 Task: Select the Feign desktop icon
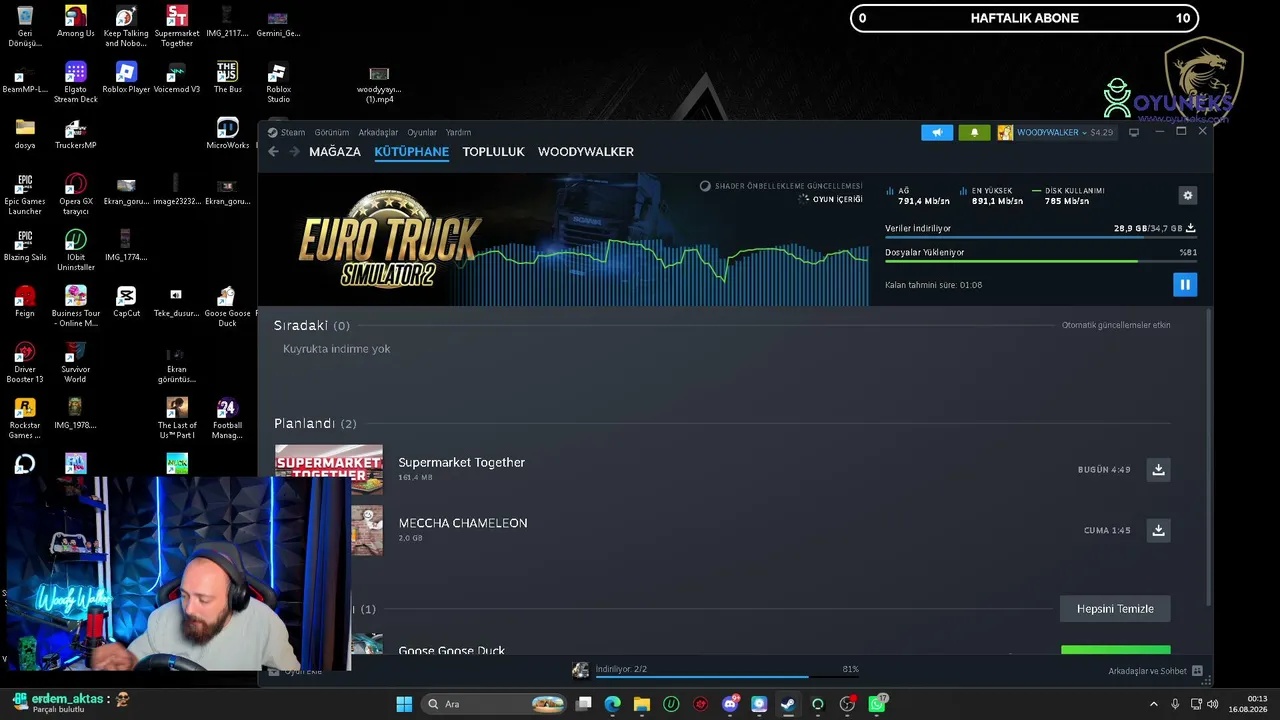point(25,302)
